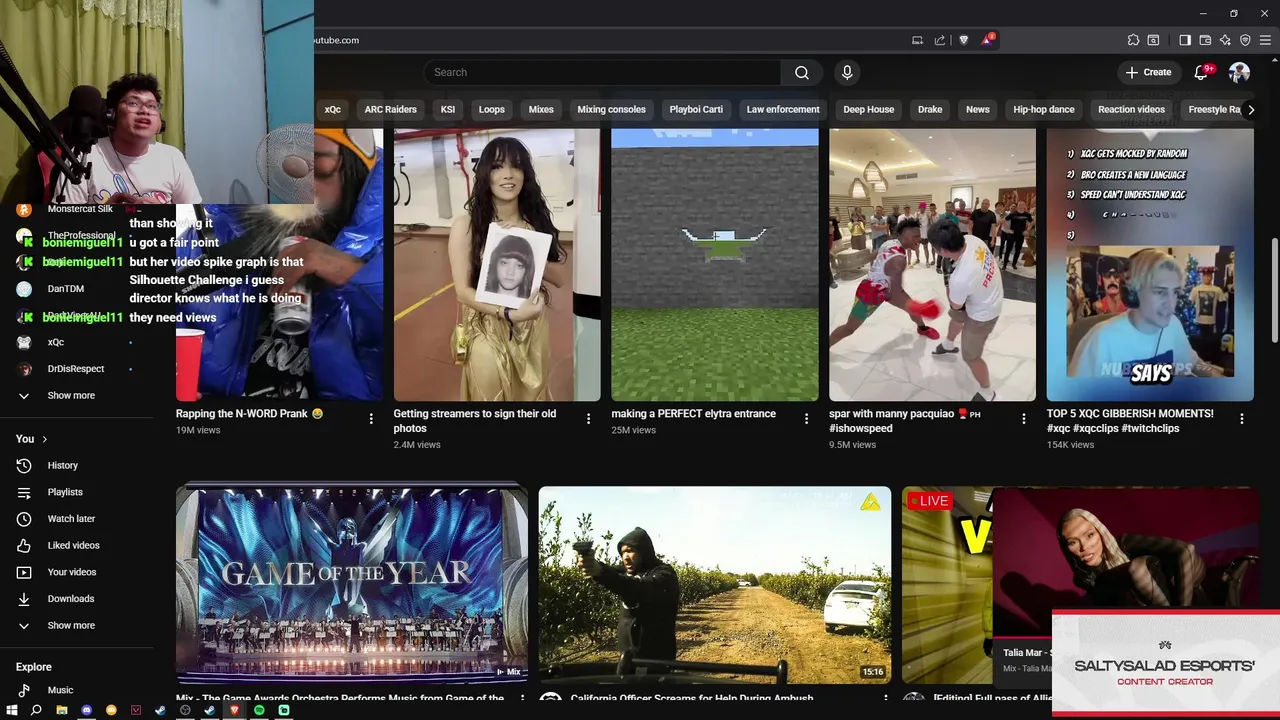This screenshot has width=1280, height=720.
Task: Open Brave Rewards triangle icon
Action: click(987, 40)
